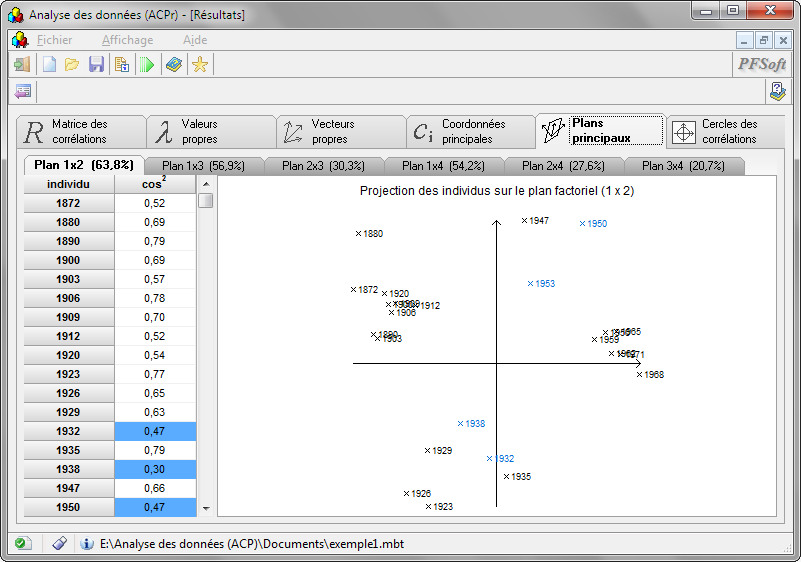This screenshot has height=562, width=801.
Task: Click the eraser icon in status bar
Action: coord(59,543)
